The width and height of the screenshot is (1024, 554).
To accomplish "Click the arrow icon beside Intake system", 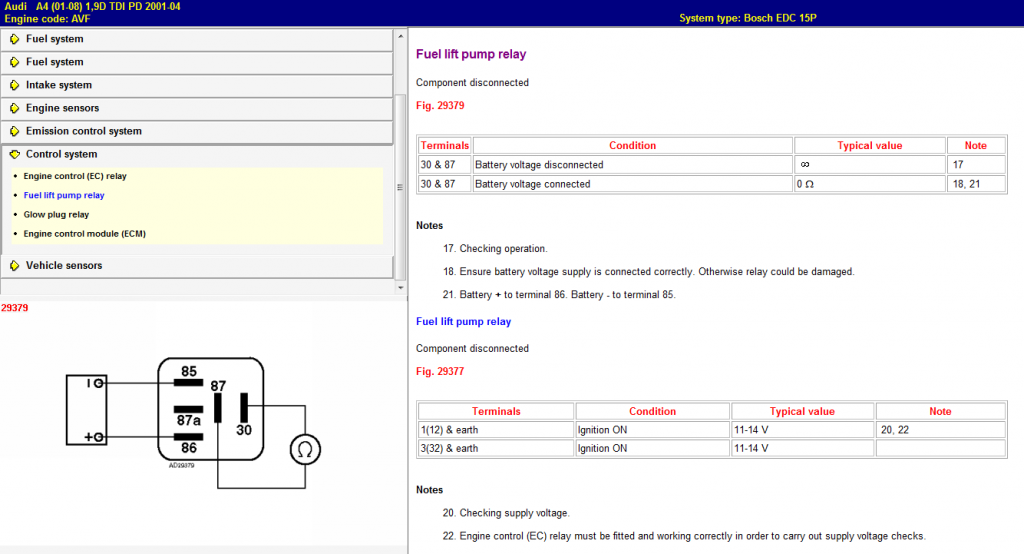I will 14,85.
